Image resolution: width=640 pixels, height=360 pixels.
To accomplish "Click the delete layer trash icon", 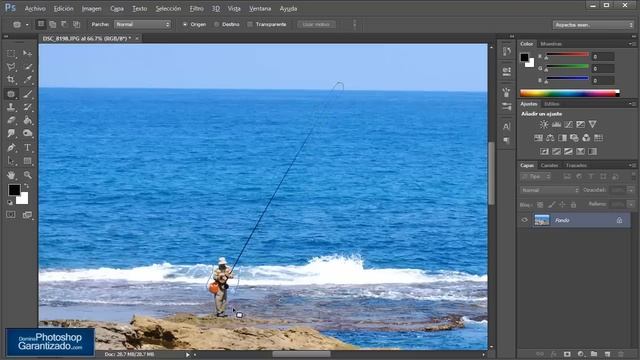I will click(620, 354).
